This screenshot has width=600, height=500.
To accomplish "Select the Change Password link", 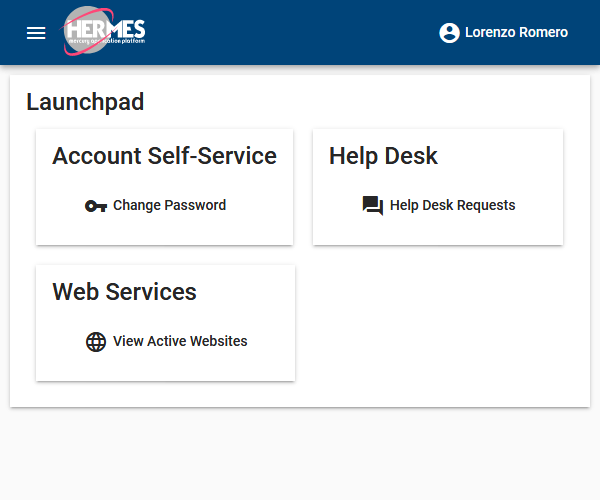I will [169, 206].
